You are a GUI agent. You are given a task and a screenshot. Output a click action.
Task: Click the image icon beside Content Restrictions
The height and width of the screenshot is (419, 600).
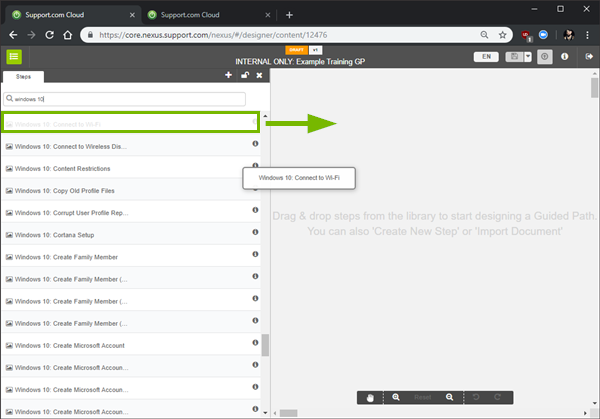coord(9,169)
